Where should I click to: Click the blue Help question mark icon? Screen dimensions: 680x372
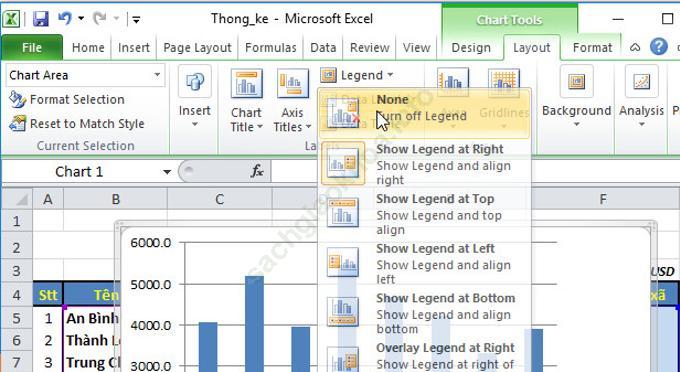tap(658, 47)
